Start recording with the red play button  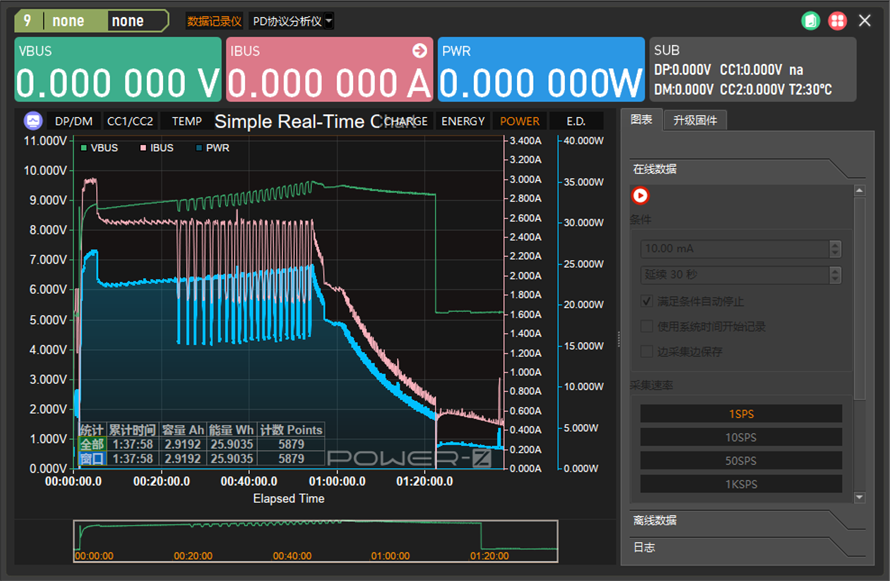(640, 196)
